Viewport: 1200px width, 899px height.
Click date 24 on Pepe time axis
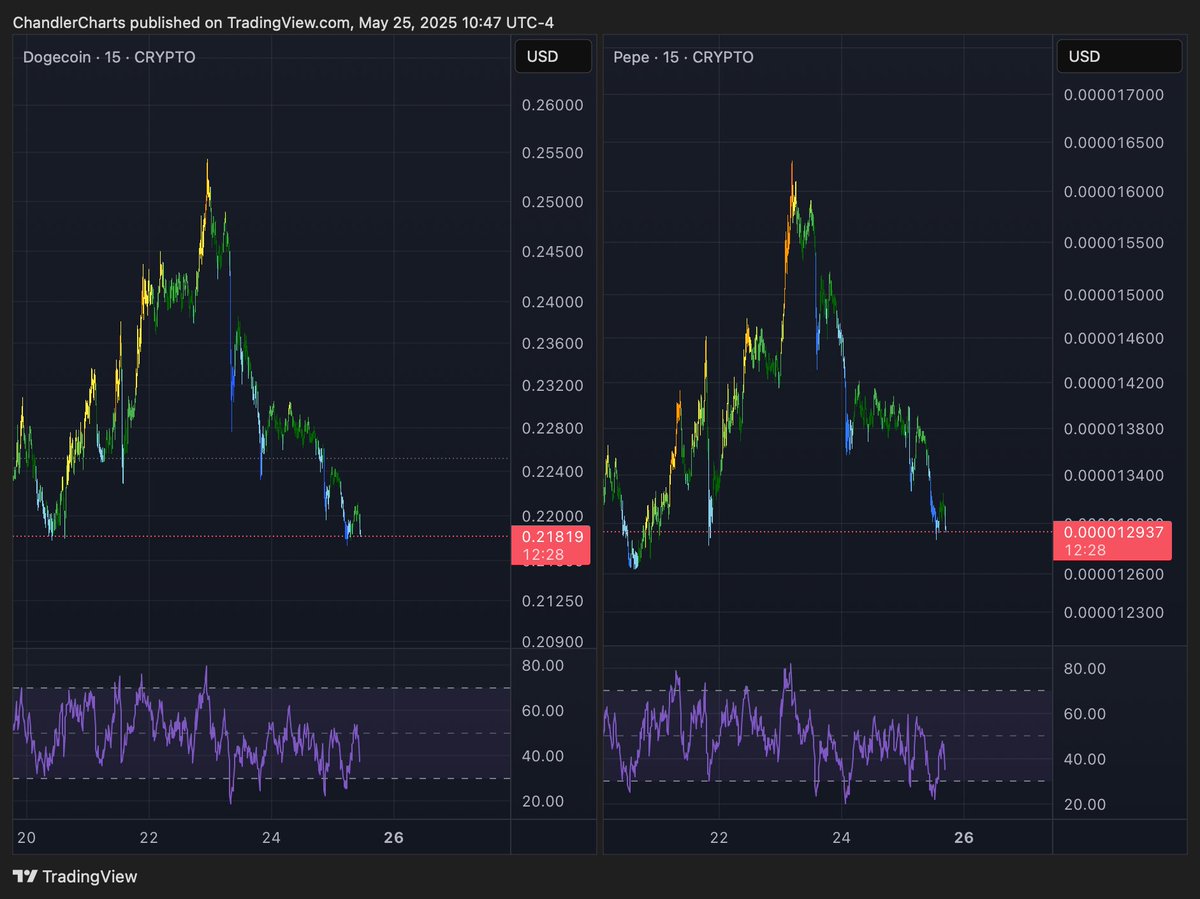(x=841, y=837)
